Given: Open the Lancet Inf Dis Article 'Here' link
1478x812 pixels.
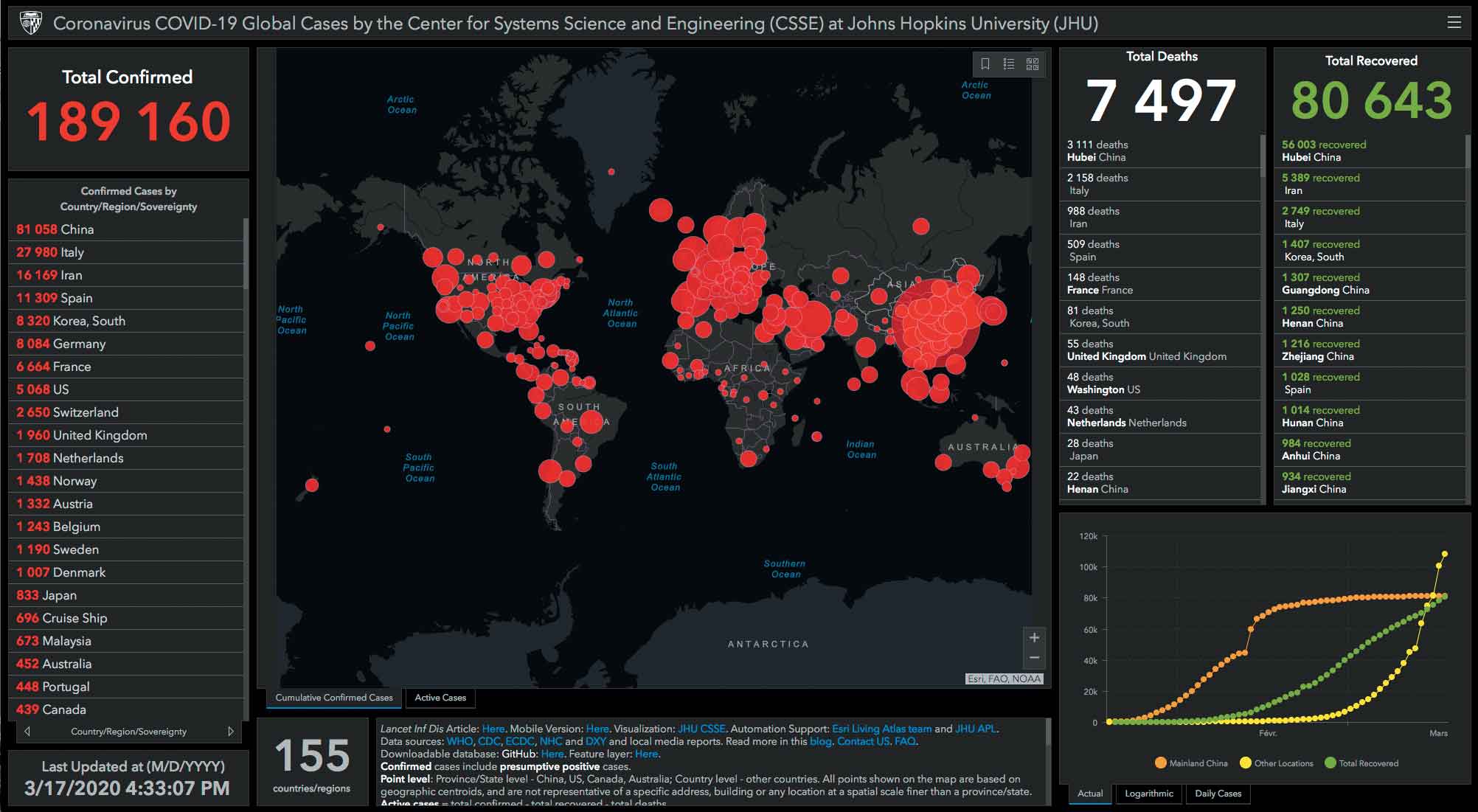Looking at the screenshot, I should (493, 729).
